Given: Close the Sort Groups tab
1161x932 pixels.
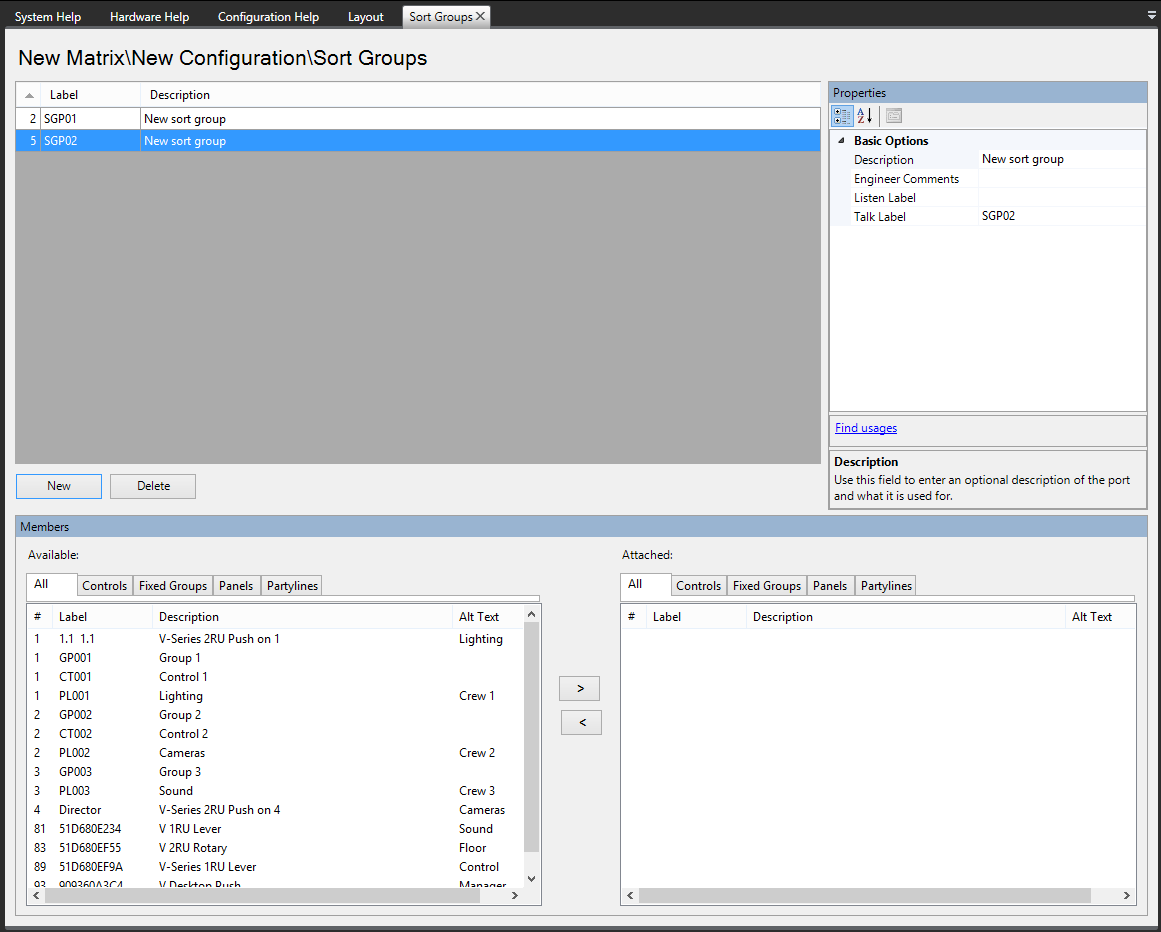Looking at the screenshot, I should (481, 16).
